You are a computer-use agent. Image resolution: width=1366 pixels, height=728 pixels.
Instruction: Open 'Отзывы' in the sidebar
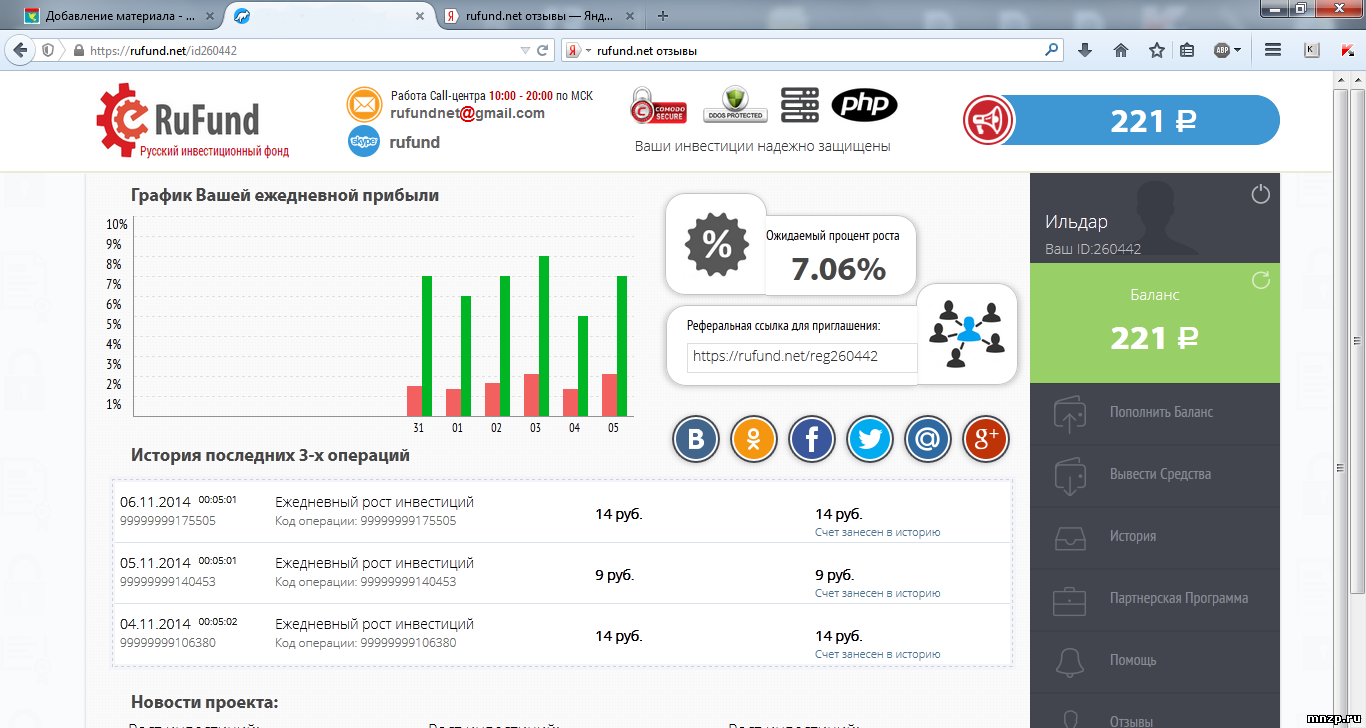click(1155, 711)
